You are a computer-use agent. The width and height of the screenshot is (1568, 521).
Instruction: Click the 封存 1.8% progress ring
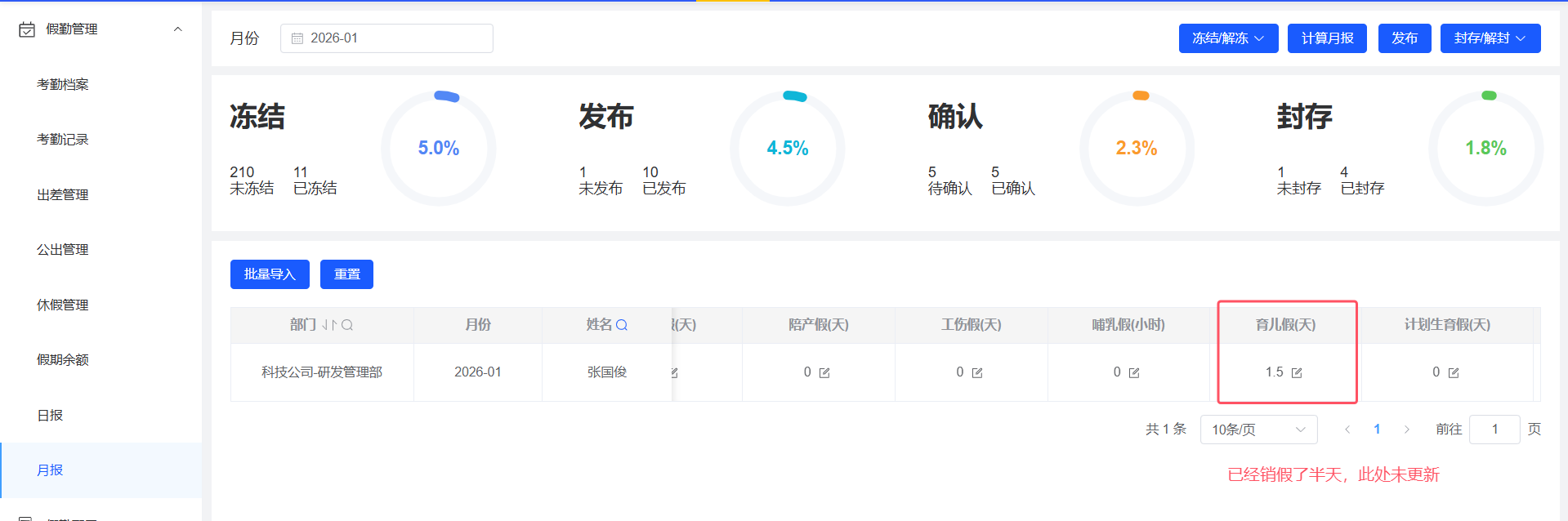[x=1485, y=148]
